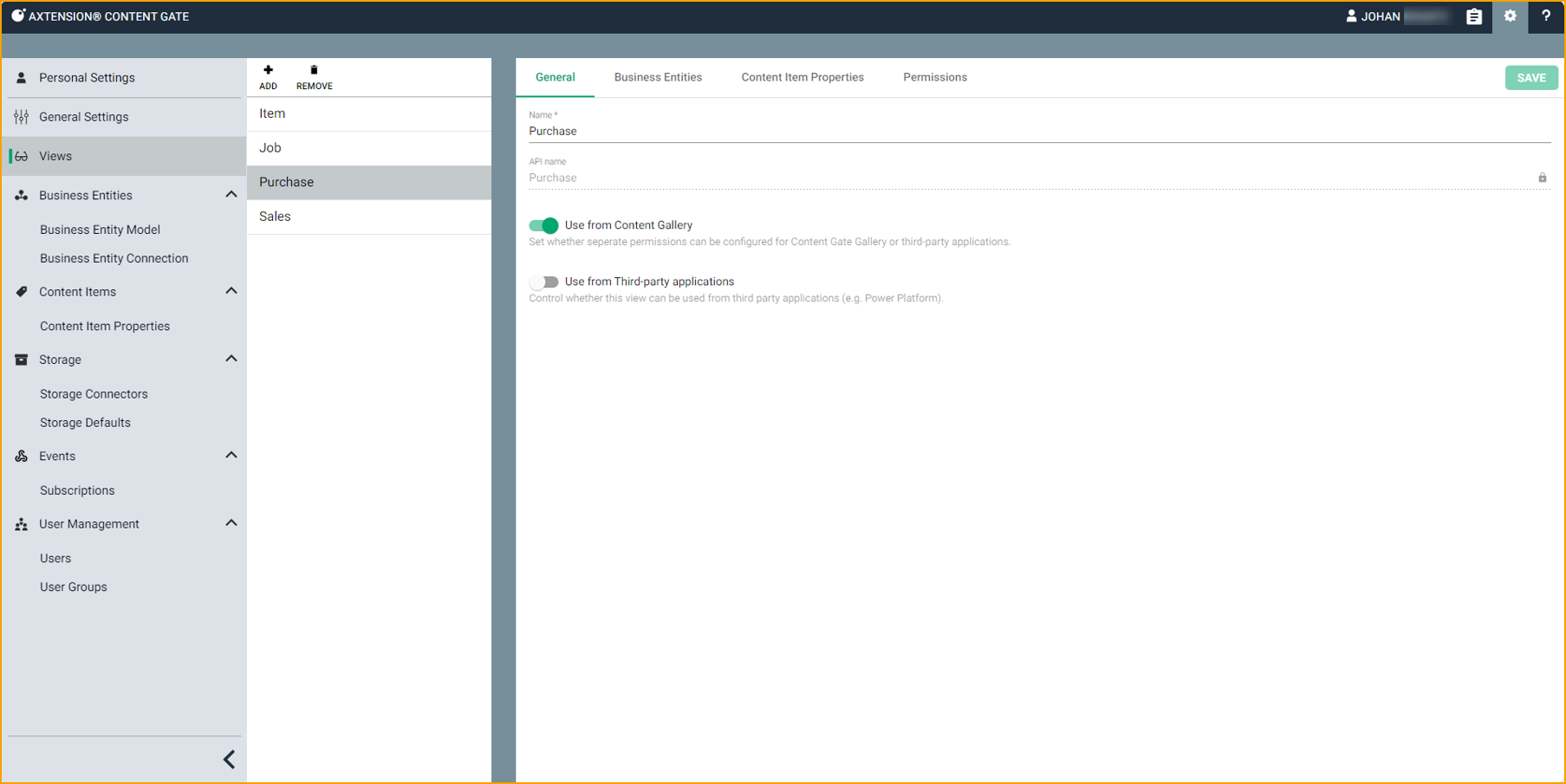This screenshot has height=784, width=1566.
Task: Open Storage Defaults
Action: click(x=85, y=423)
